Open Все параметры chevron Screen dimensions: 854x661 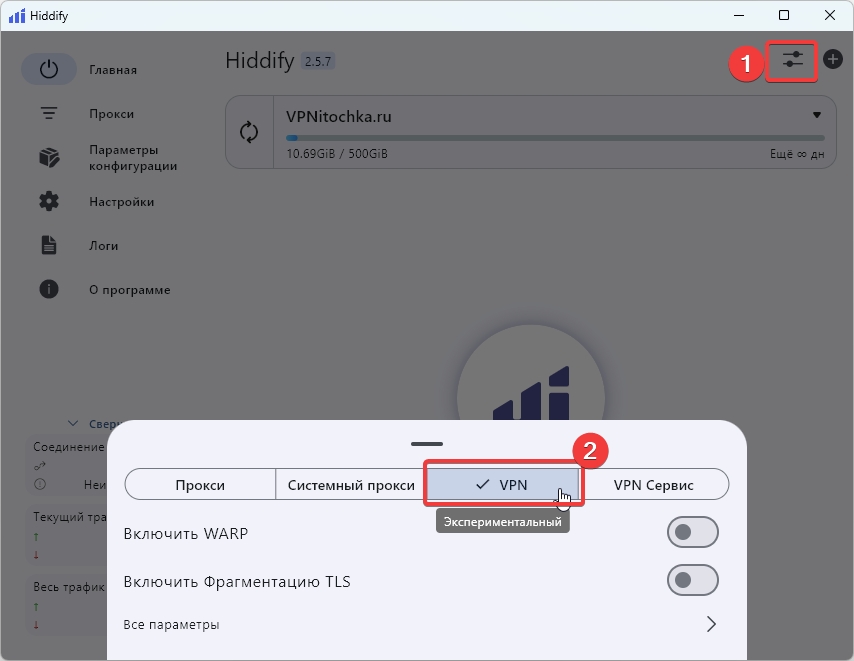click(711, 624)
